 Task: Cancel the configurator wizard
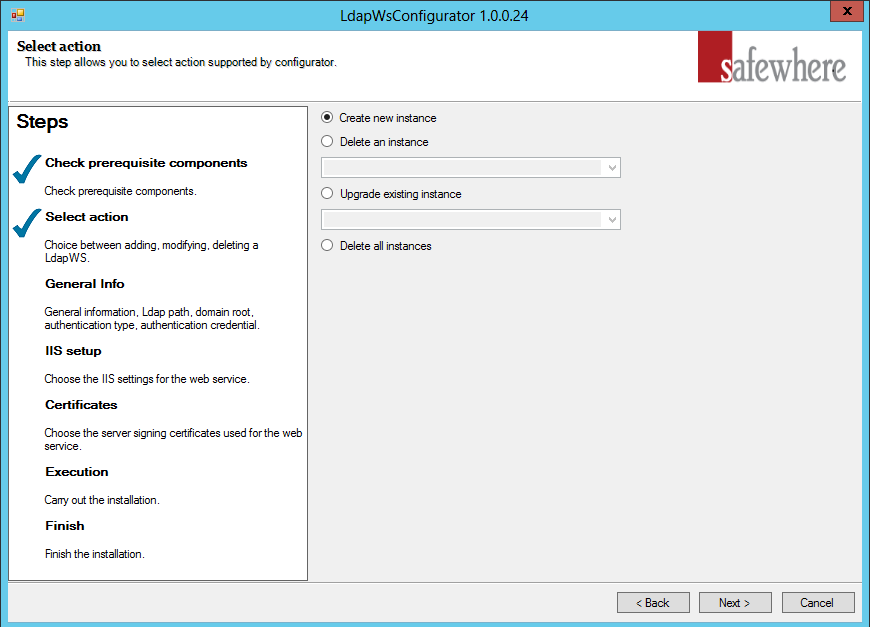pos(818,602)
